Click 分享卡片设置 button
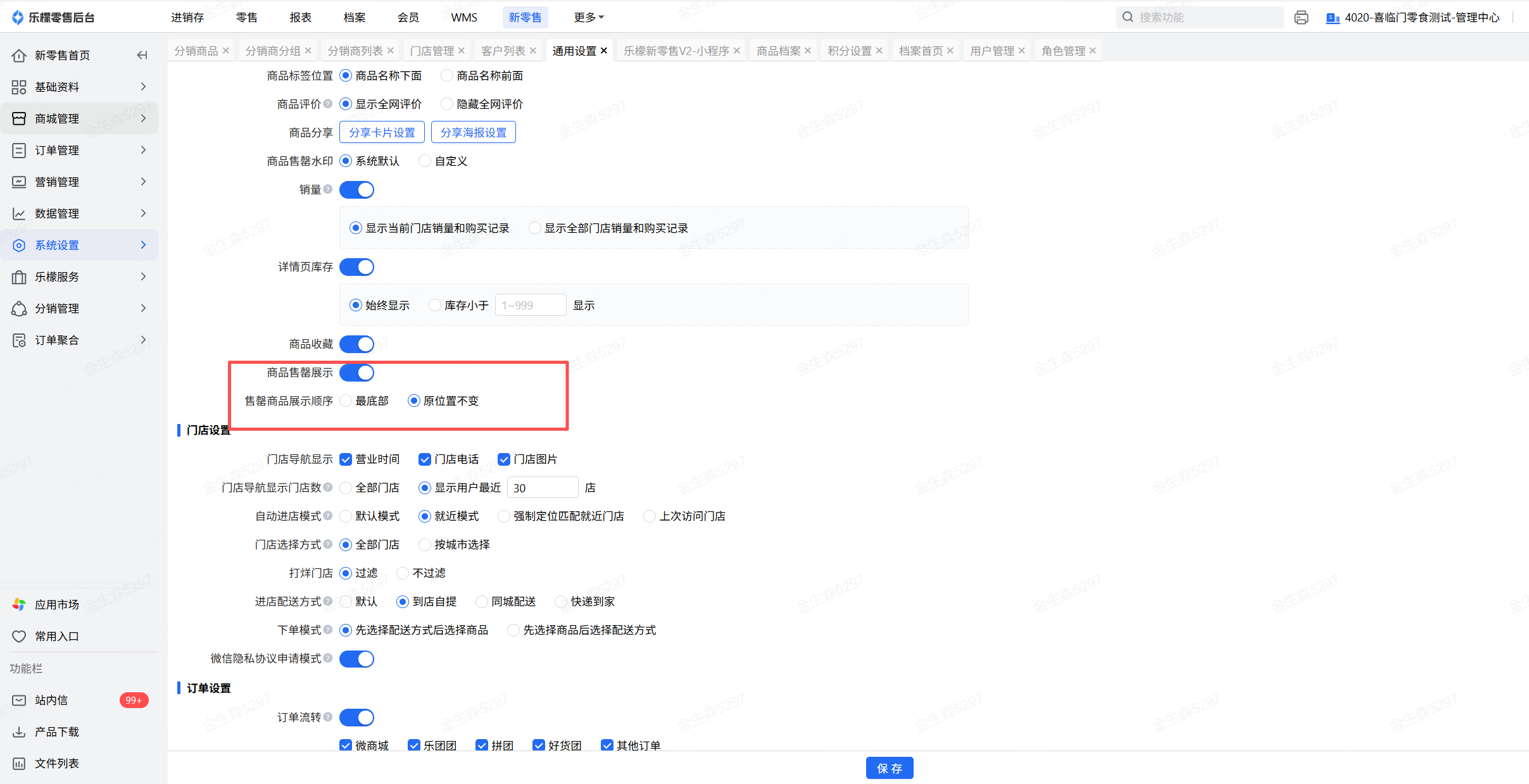This screenshot has height=784, width=1529. [382, 132]
